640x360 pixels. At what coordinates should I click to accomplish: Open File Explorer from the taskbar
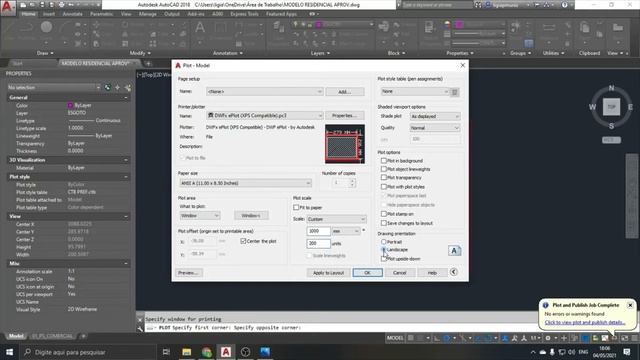tap(187, 352)
